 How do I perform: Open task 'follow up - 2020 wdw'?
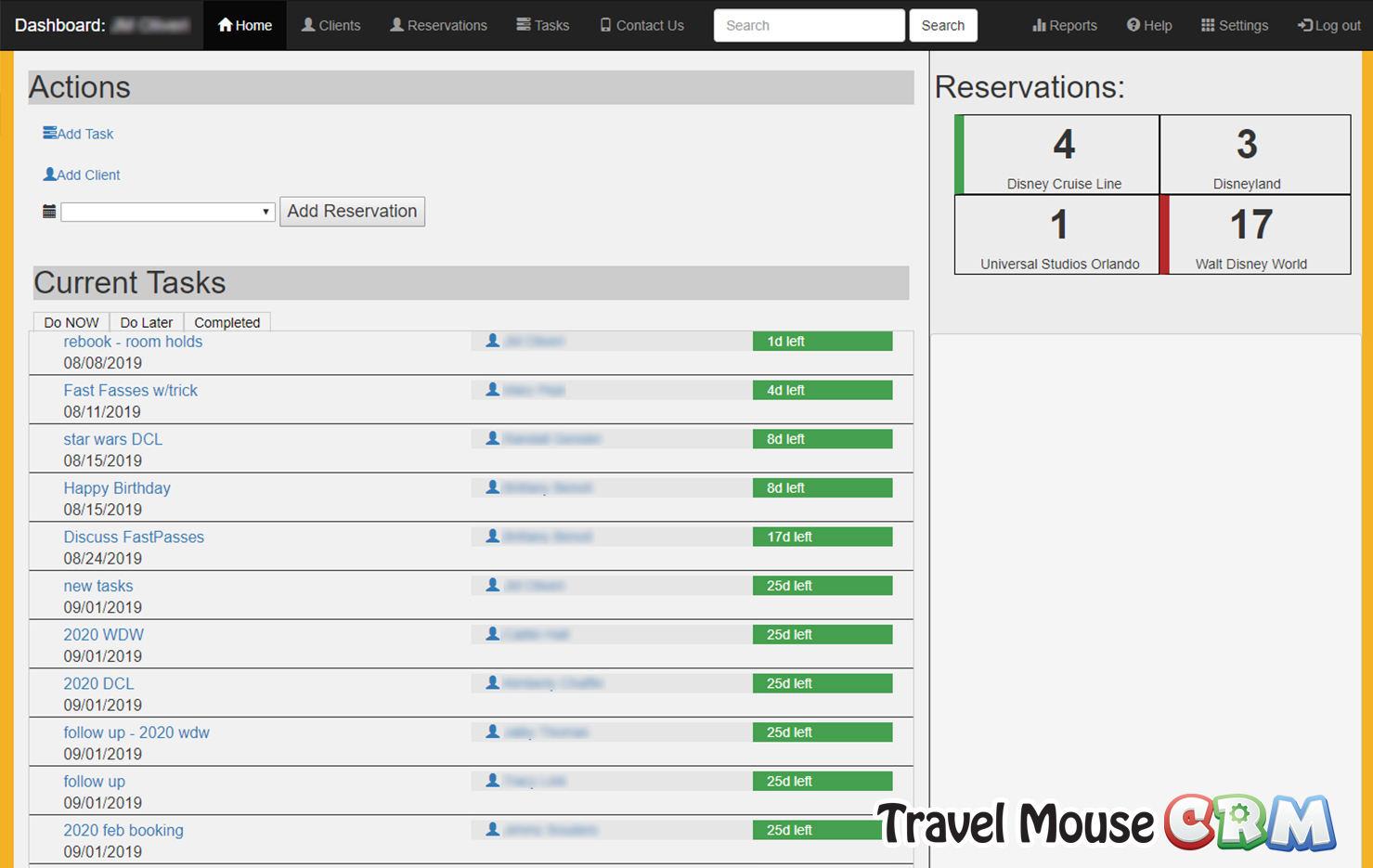[x=136, y=732]
